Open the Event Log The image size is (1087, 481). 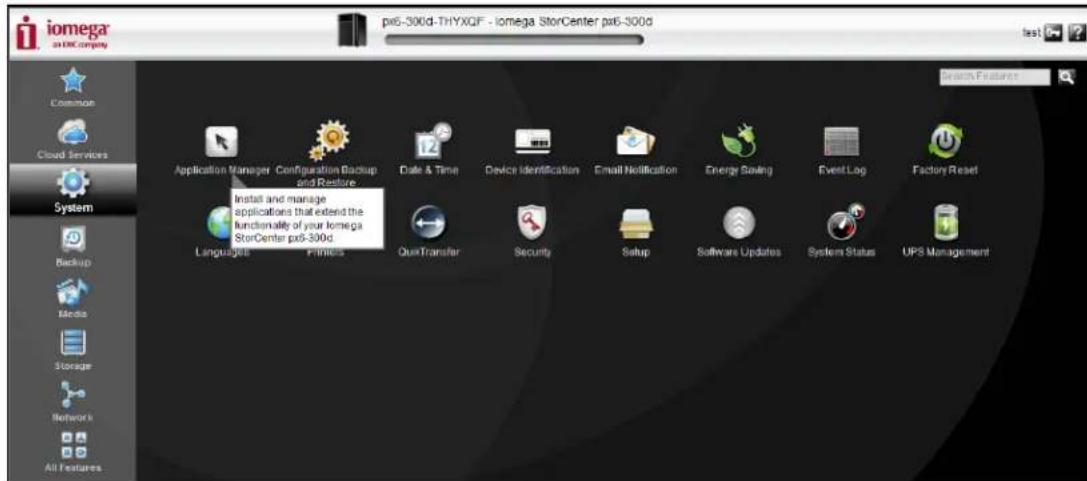tap(841, 141)
